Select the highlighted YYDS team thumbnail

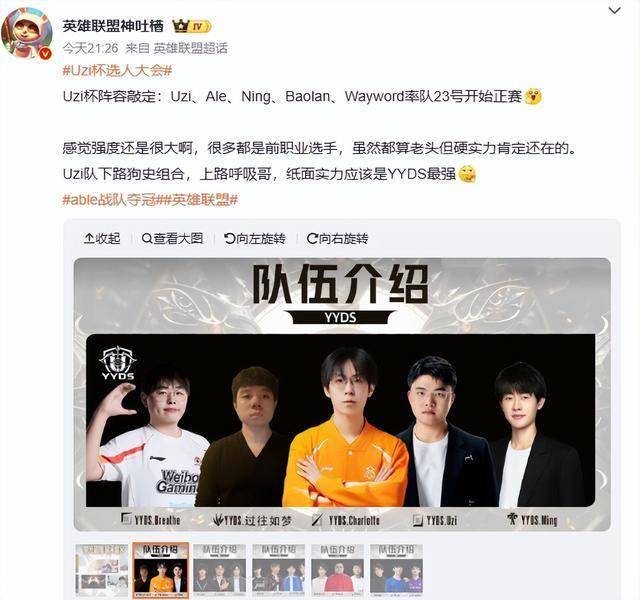coord(161,568)
